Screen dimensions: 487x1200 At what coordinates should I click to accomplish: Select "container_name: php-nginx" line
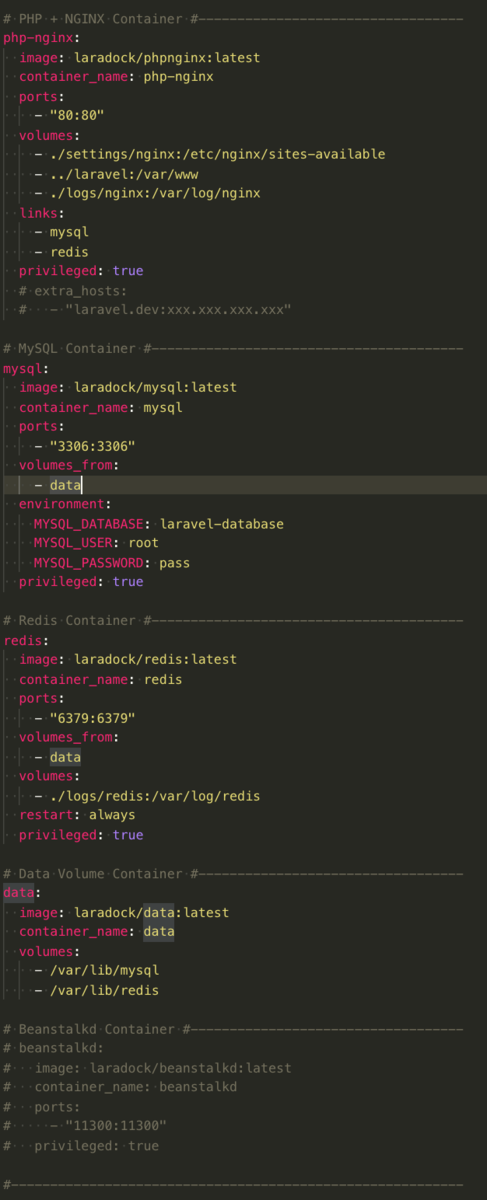pyautogui.click(x=116, y=77)
